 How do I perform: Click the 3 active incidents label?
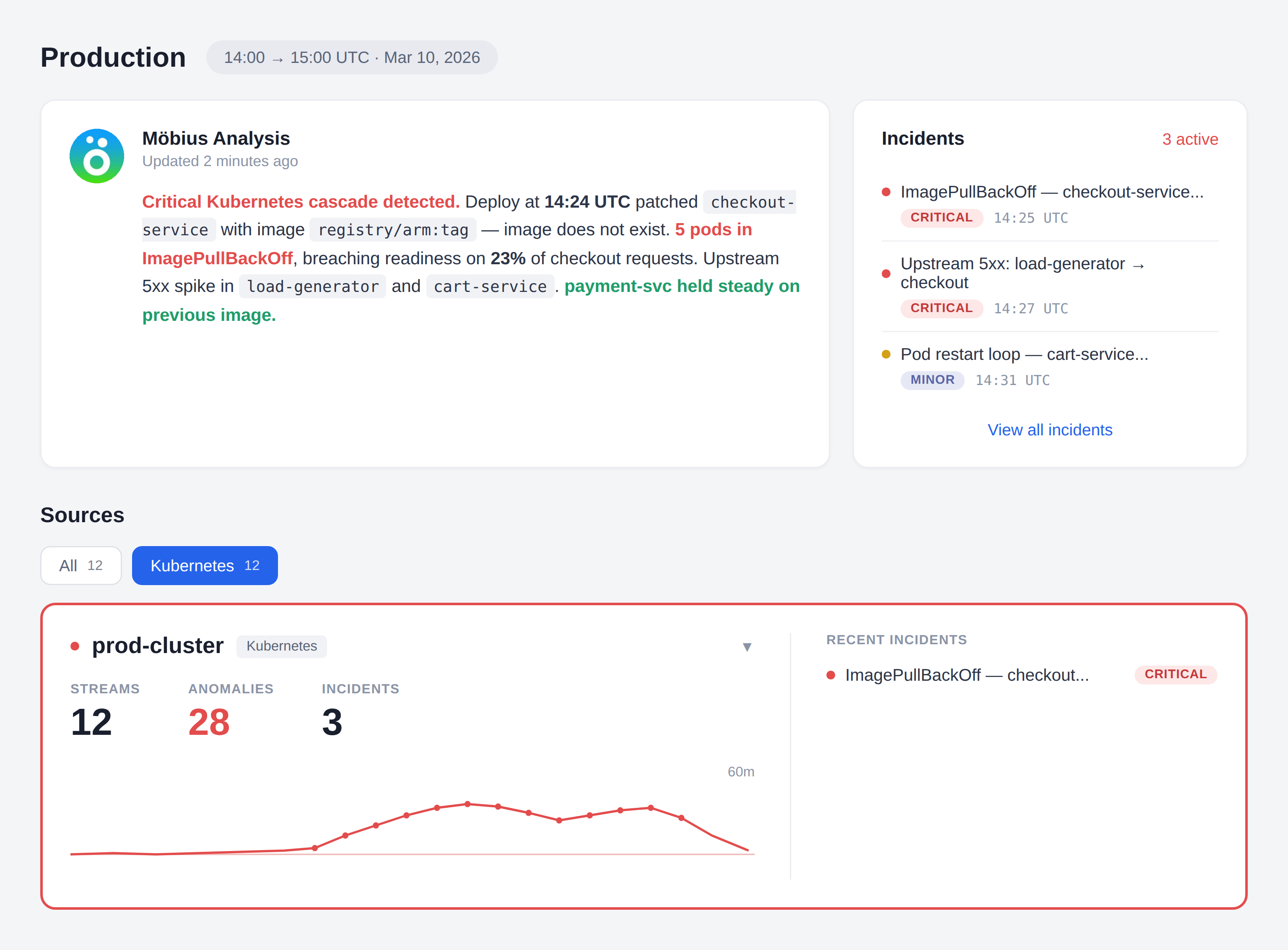(1190, 139)
